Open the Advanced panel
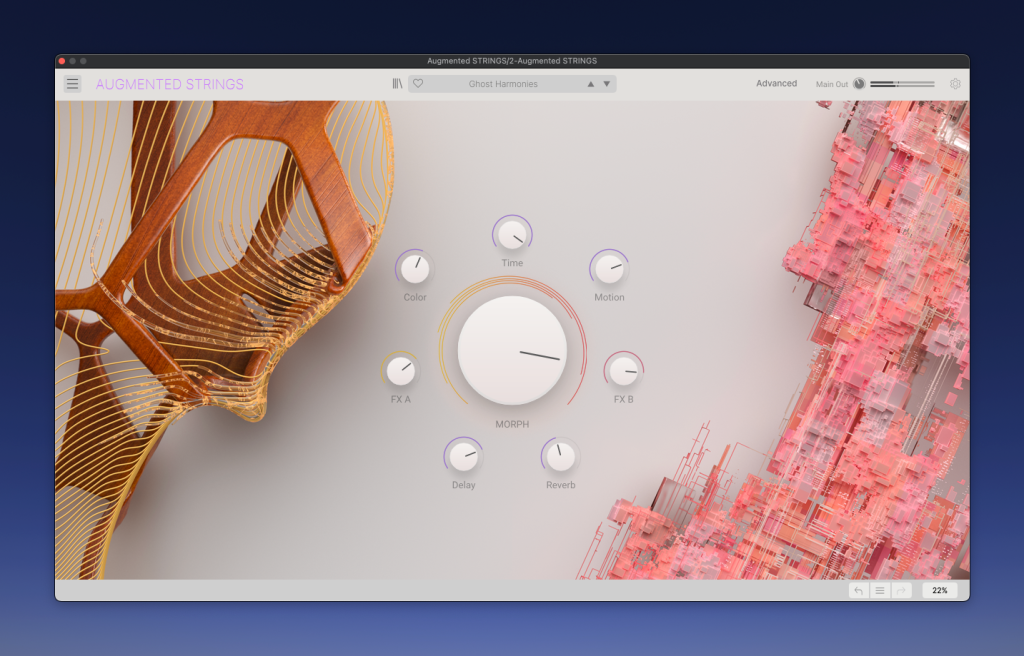Image resolution: width=1024 pixels, height=656 pixels. tap(776, 84)
